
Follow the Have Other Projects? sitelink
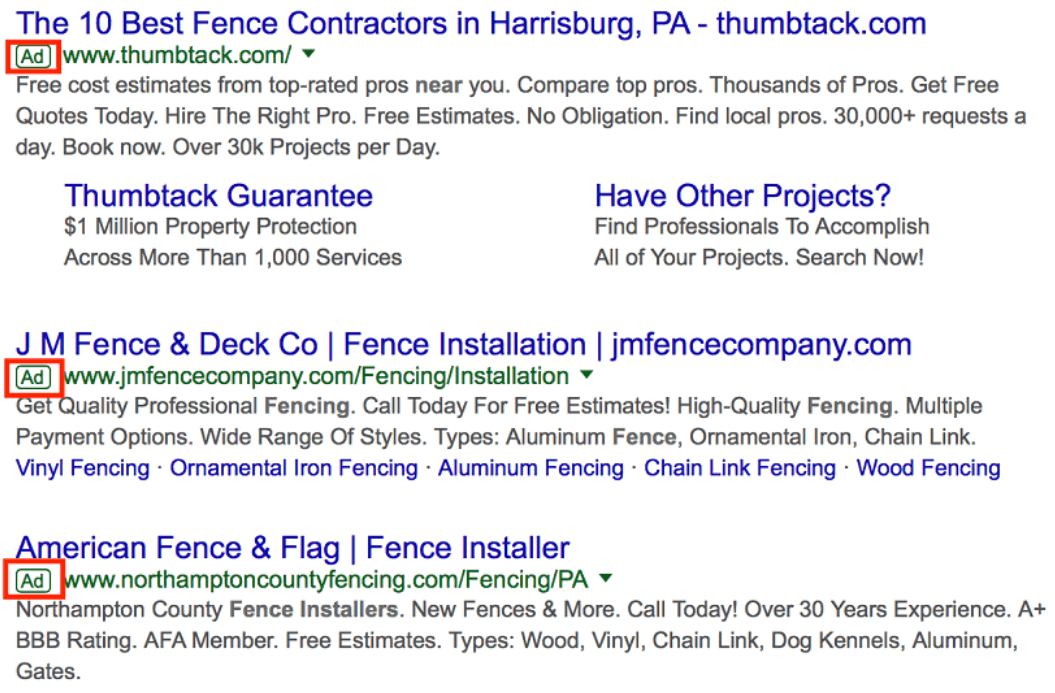pos(742,195)
